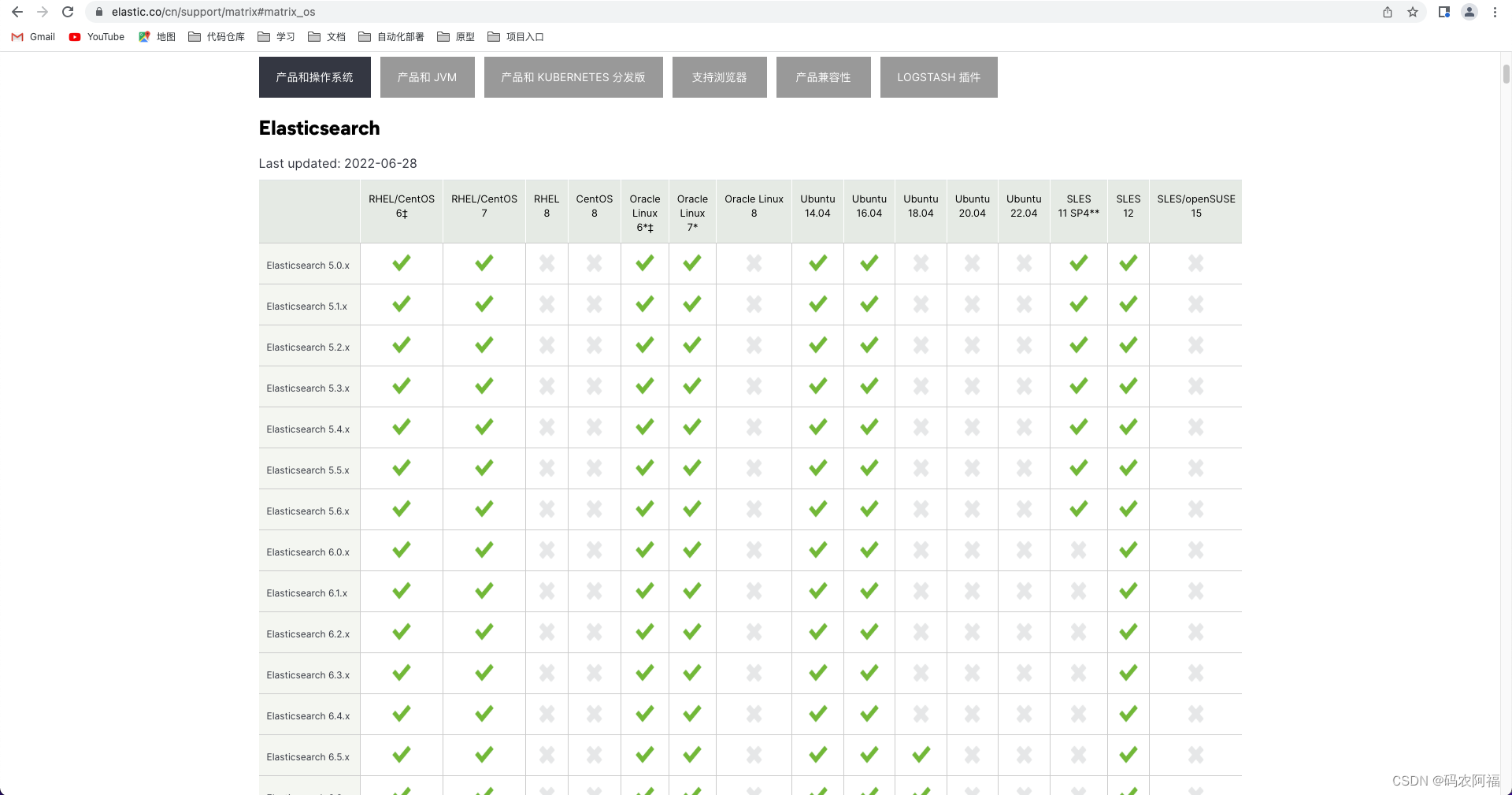1512x795 pixels.
Task: Switch to the LOGSTASH 插件 tab
Action: click(939, 77)
